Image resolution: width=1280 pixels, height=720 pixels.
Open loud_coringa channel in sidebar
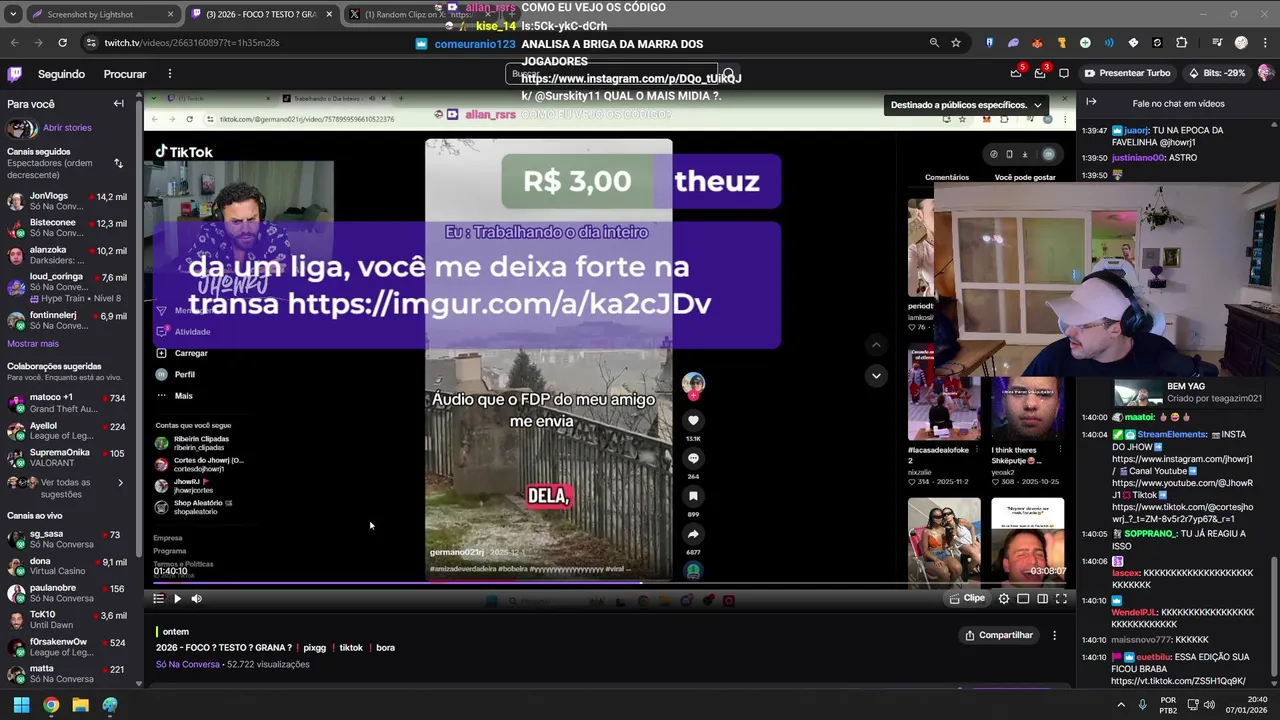tap(68, 287)
